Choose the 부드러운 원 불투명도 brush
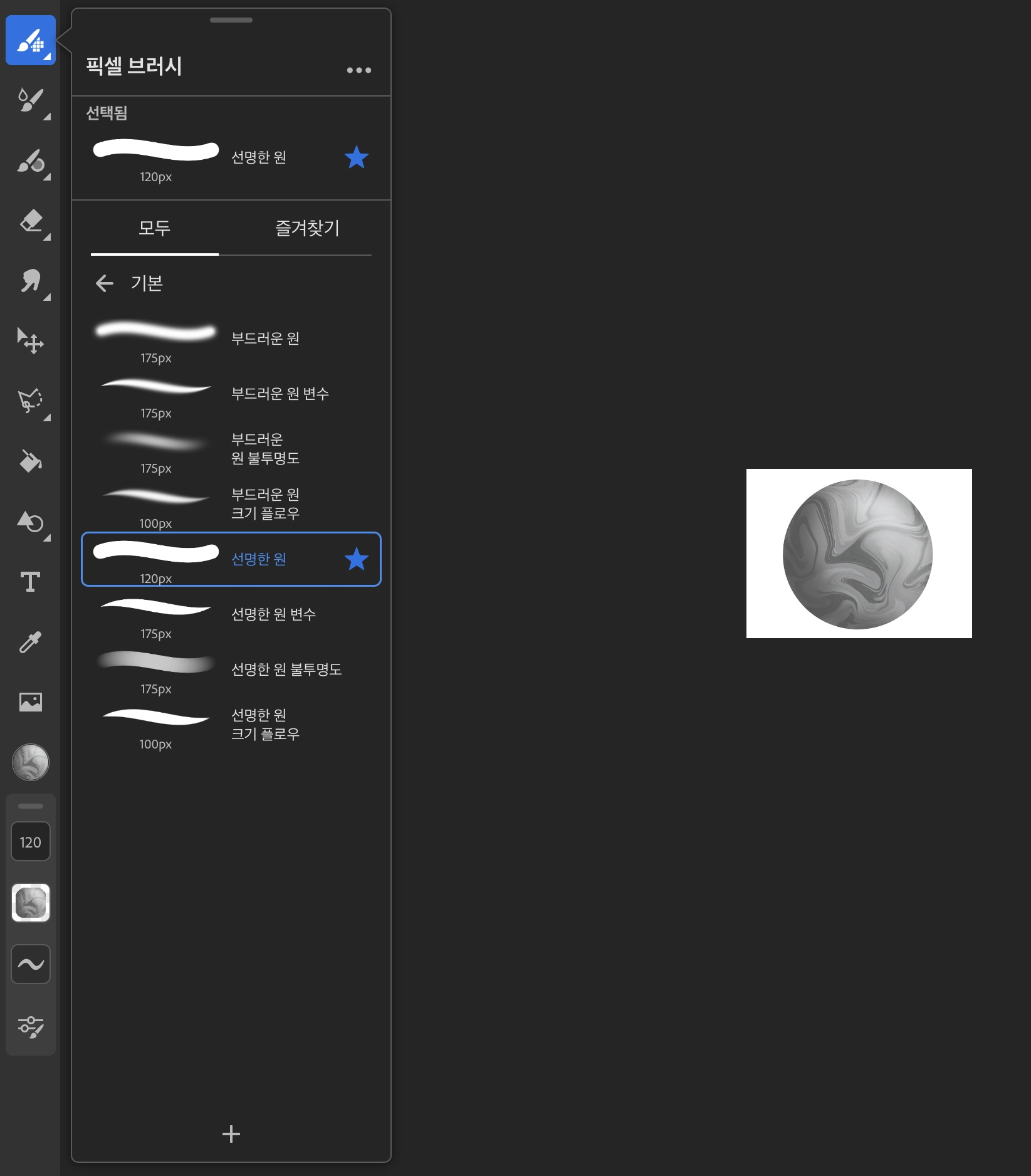Image resolution: width=1031 pixels, height=1176 pixels. click(231, 449)
